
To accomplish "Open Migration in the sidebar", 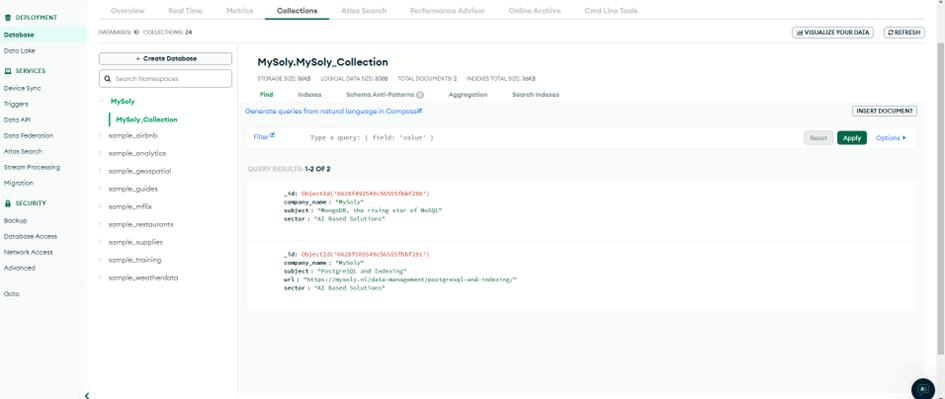I will point(19,183).
